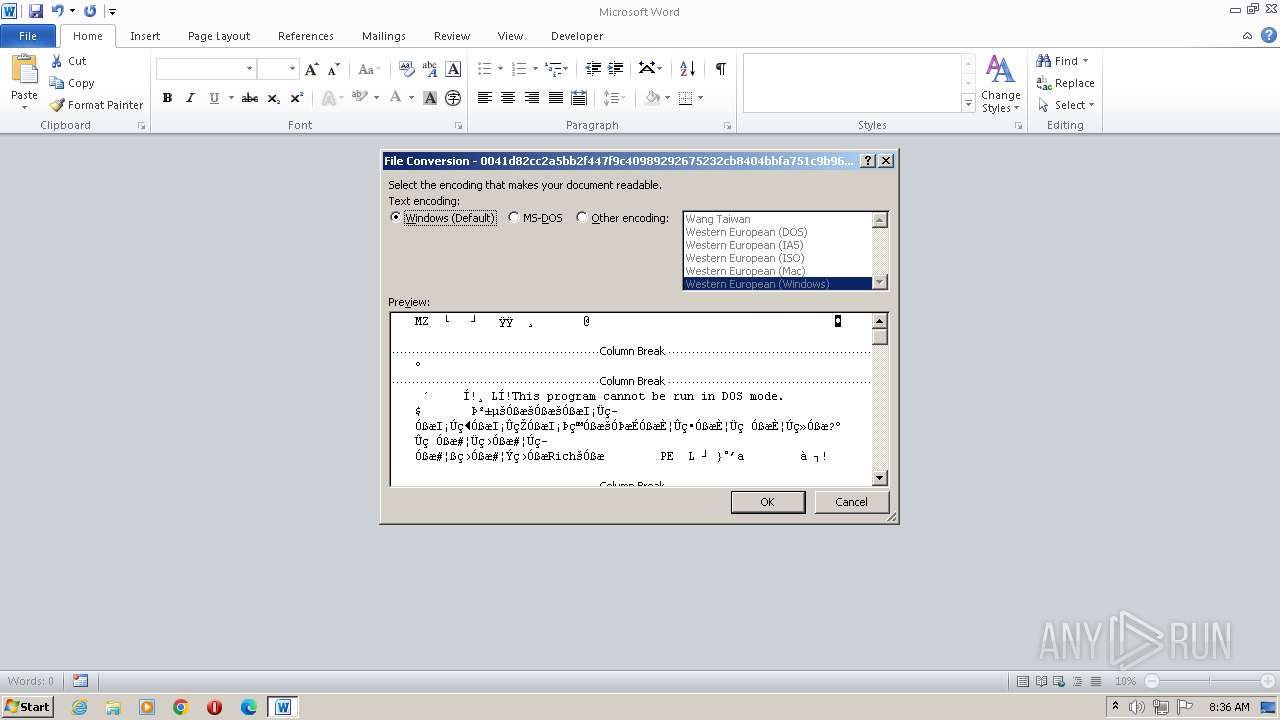This screenshot has height=720, width=1280.
Task: Click the Copy icon
Action: [57, 83]
